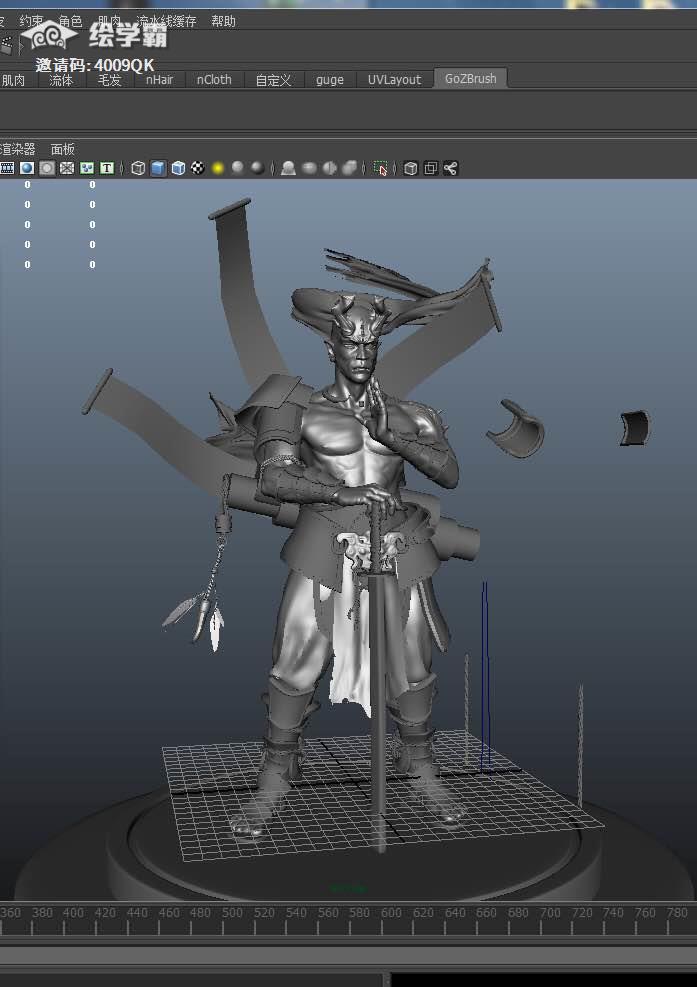Toggle the high quality rendering sphere icon
The width and height of the screenshot is (697, 987).
pyautogui.click(x=258, y=168)
